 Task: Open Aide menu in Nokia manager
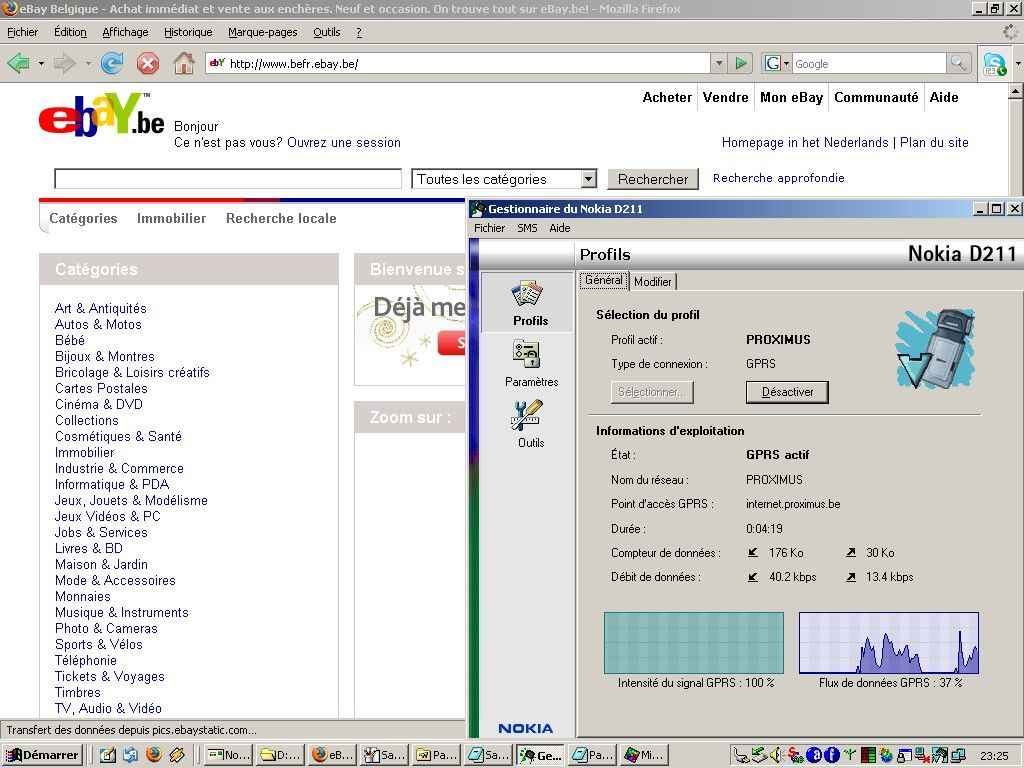(560, 228)
